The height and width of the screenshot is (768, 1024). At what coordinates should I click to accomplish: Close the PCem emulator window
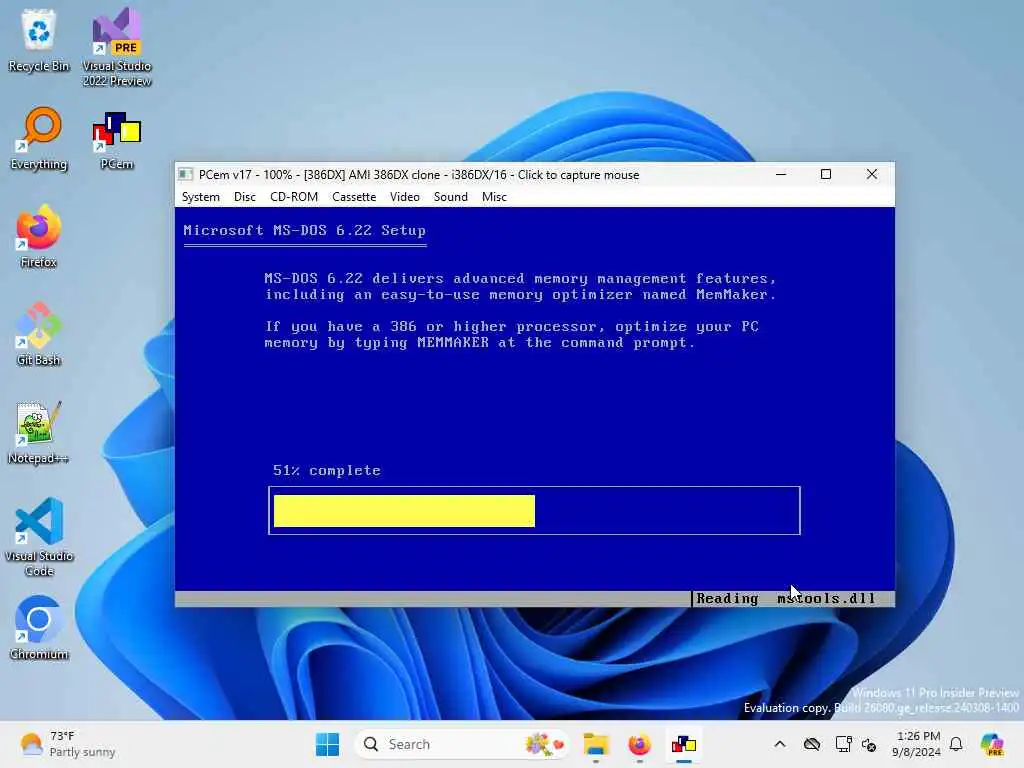click(872, 174)
